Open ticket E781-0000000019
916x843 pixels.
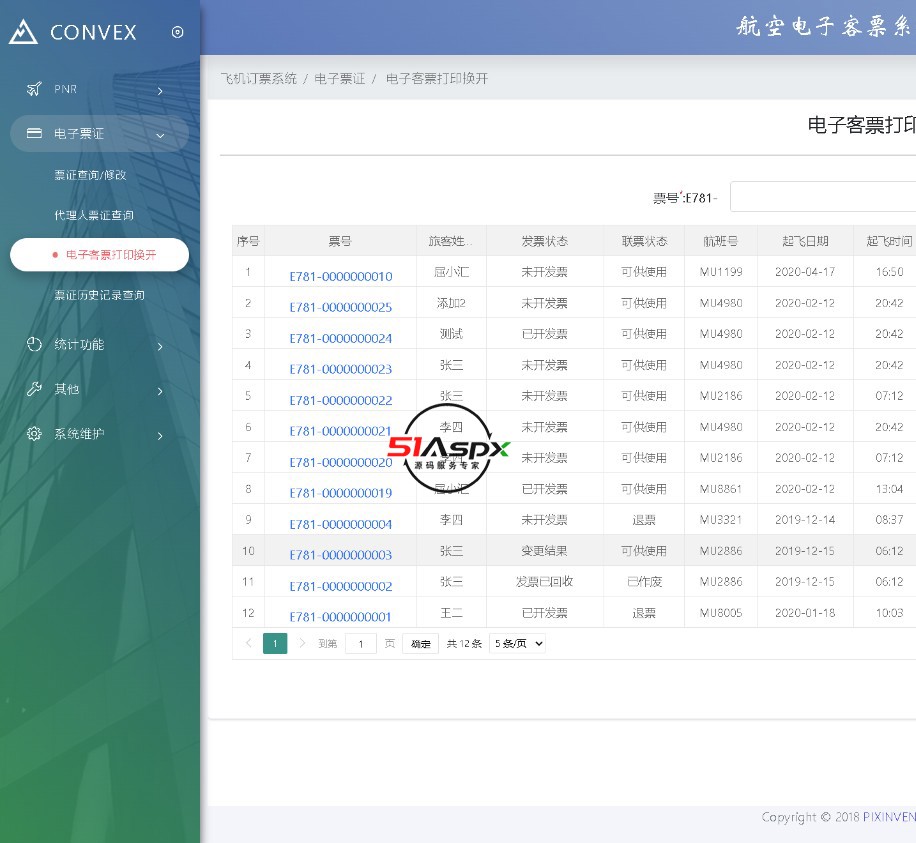[341, 493]
